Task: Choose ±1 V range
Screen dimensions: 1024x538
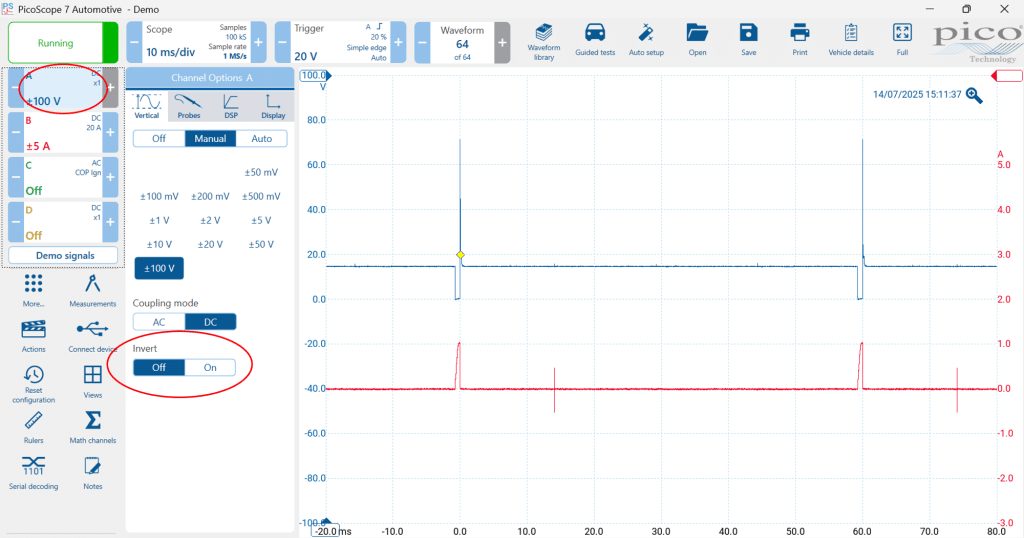Action: point(159,221)
